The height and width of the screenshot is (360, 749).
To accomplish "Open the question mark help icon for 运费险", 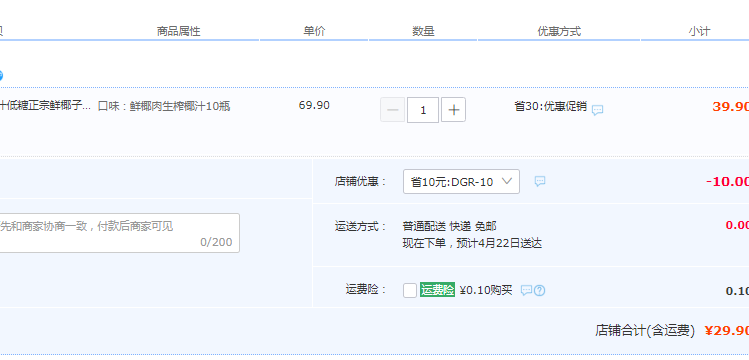I will (x=539, y=290).
